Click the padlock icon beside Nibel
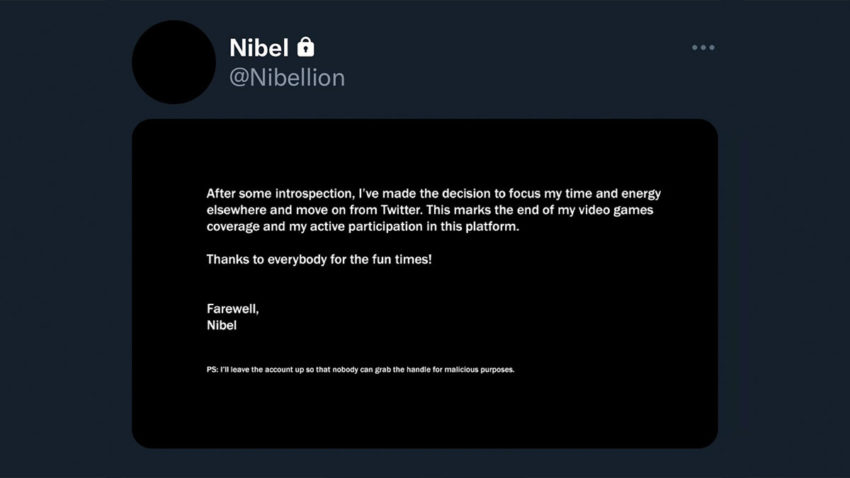The image size is (850, 478). click(306, 47)
